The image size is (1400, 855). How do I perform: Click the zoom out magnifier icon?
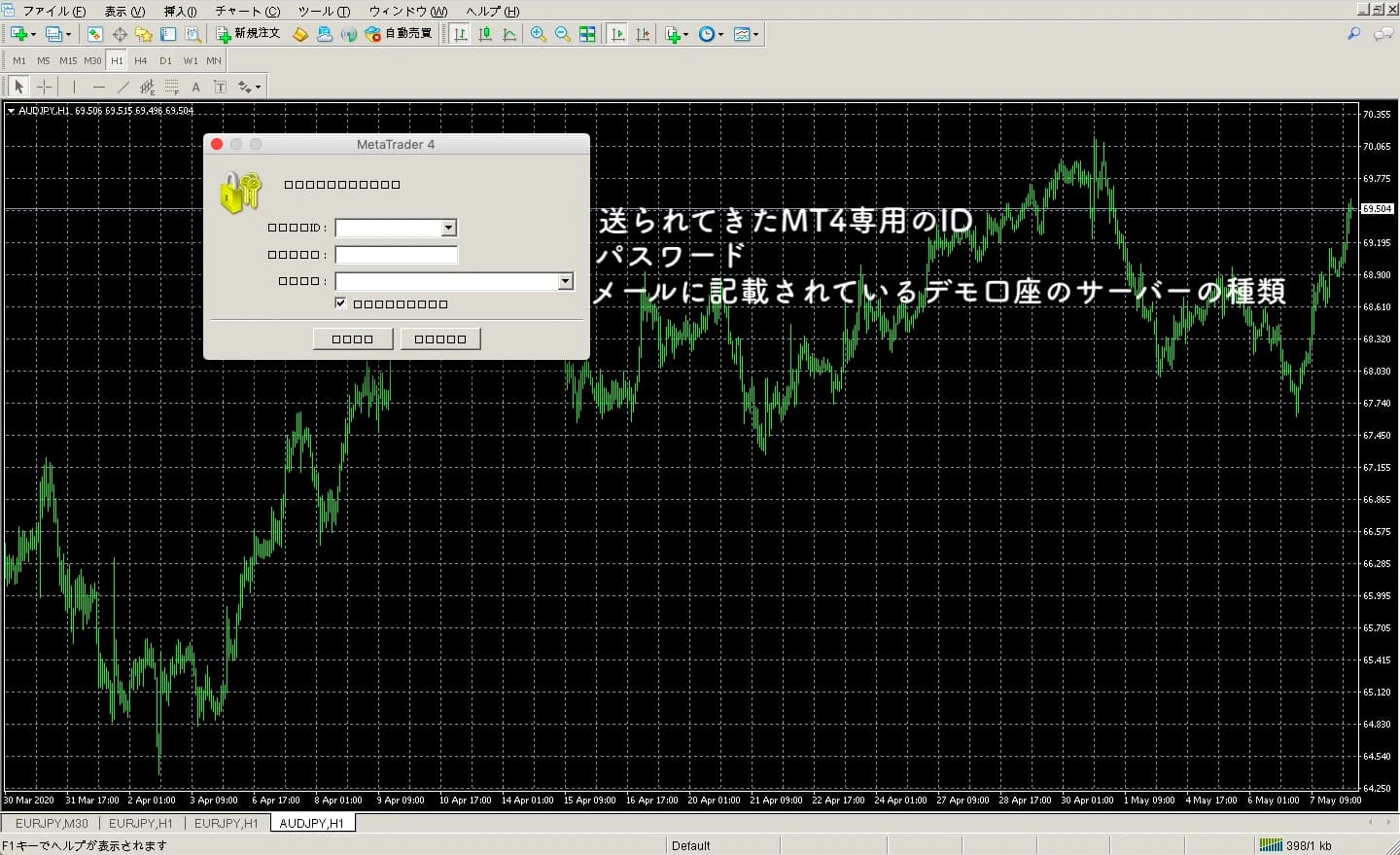pyautogui.click(x=562, y=34)
